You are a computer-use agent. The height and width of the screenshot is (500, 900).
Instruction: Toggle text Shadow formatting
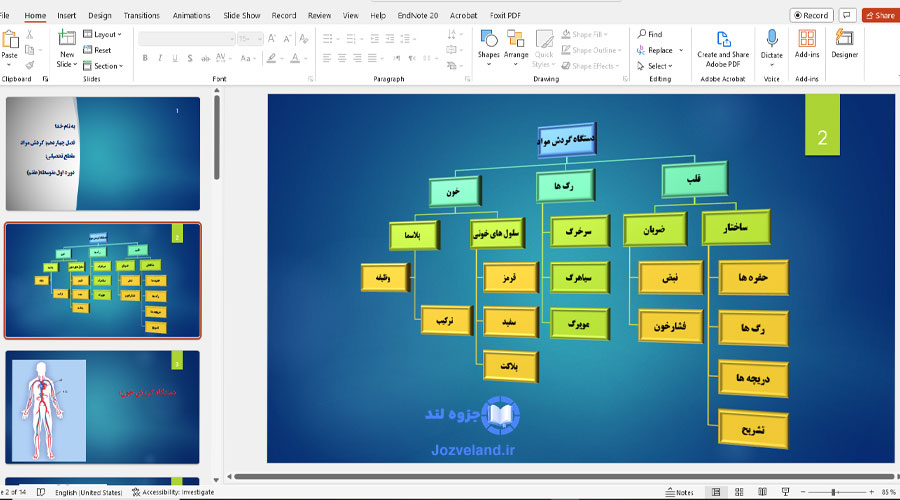pyautogui.click(x=190, y=58)
